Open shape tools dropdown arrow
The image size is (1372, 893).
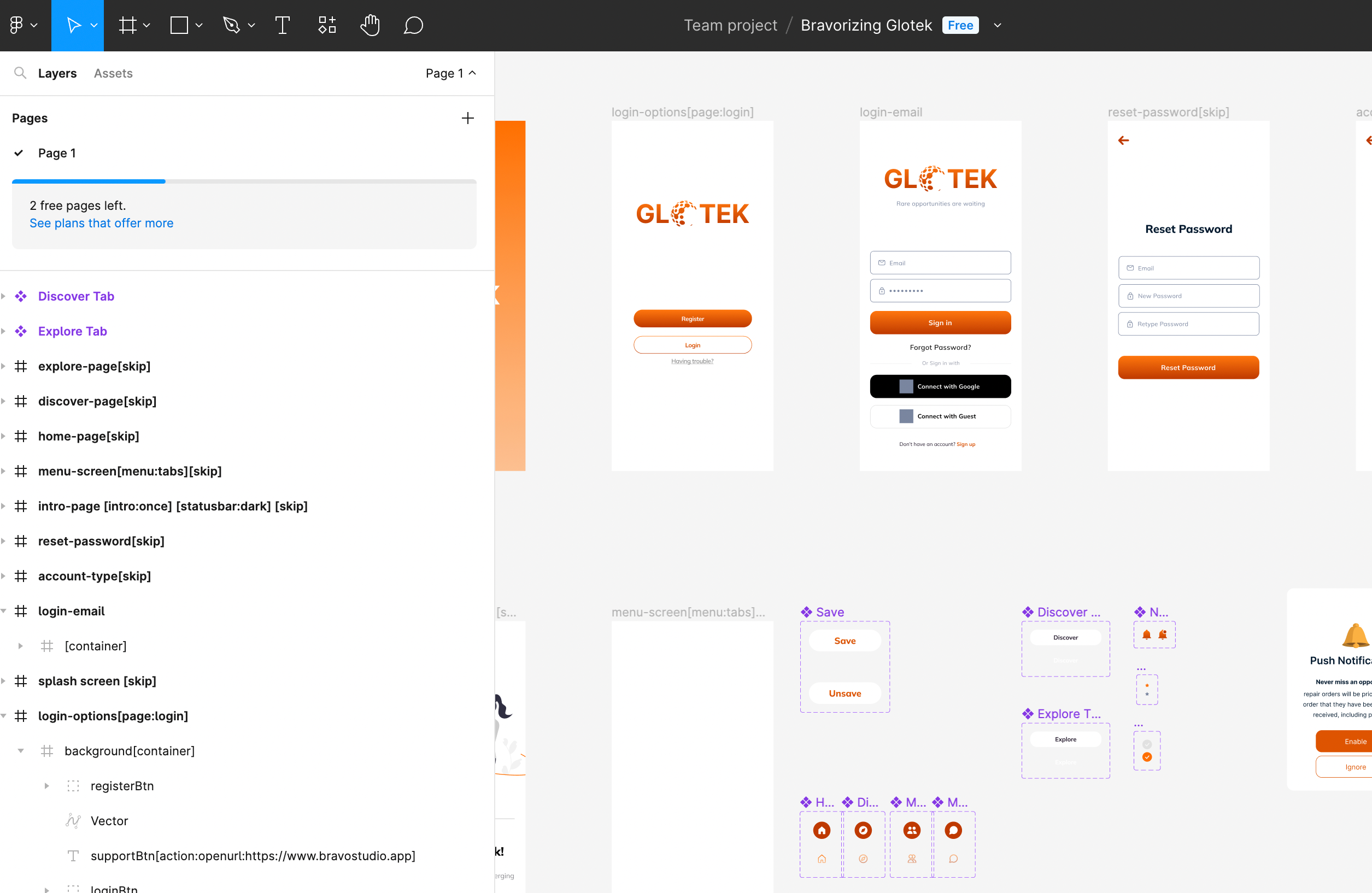tap(199, 25)
